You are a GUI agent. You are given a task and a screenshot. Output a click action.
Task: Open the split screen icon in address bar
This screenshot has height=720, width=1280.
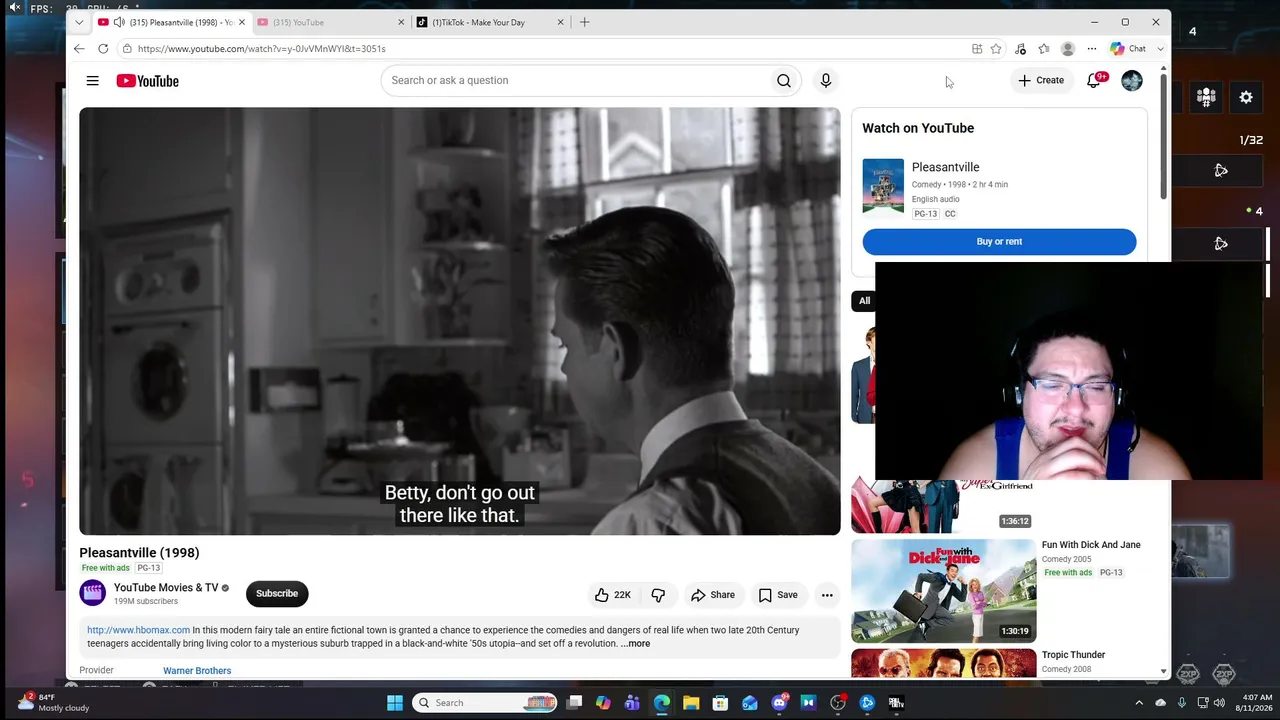pyautogui.click(x=977, y=48)
